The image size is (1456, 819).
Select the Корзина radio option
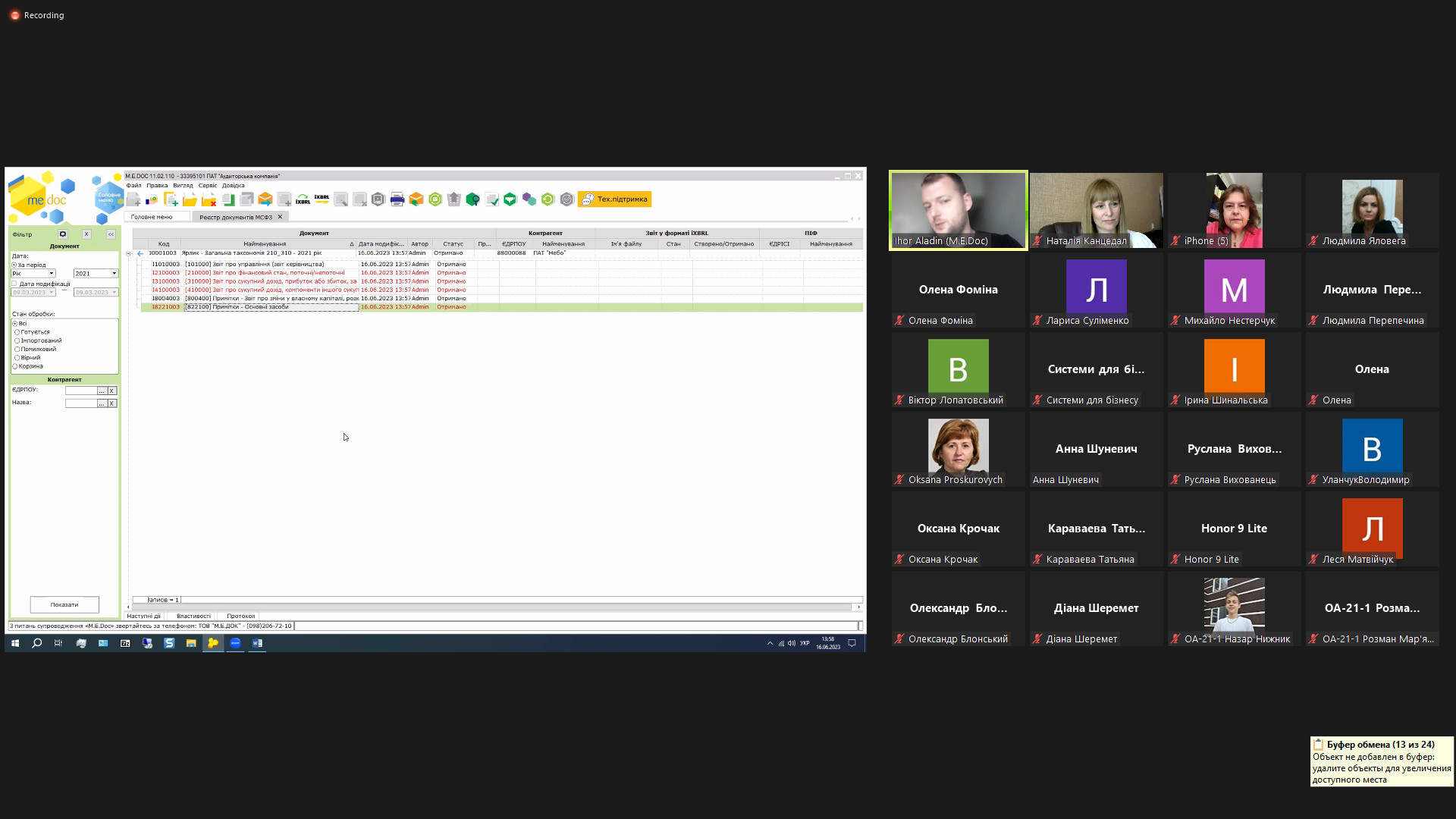(15, 366)
